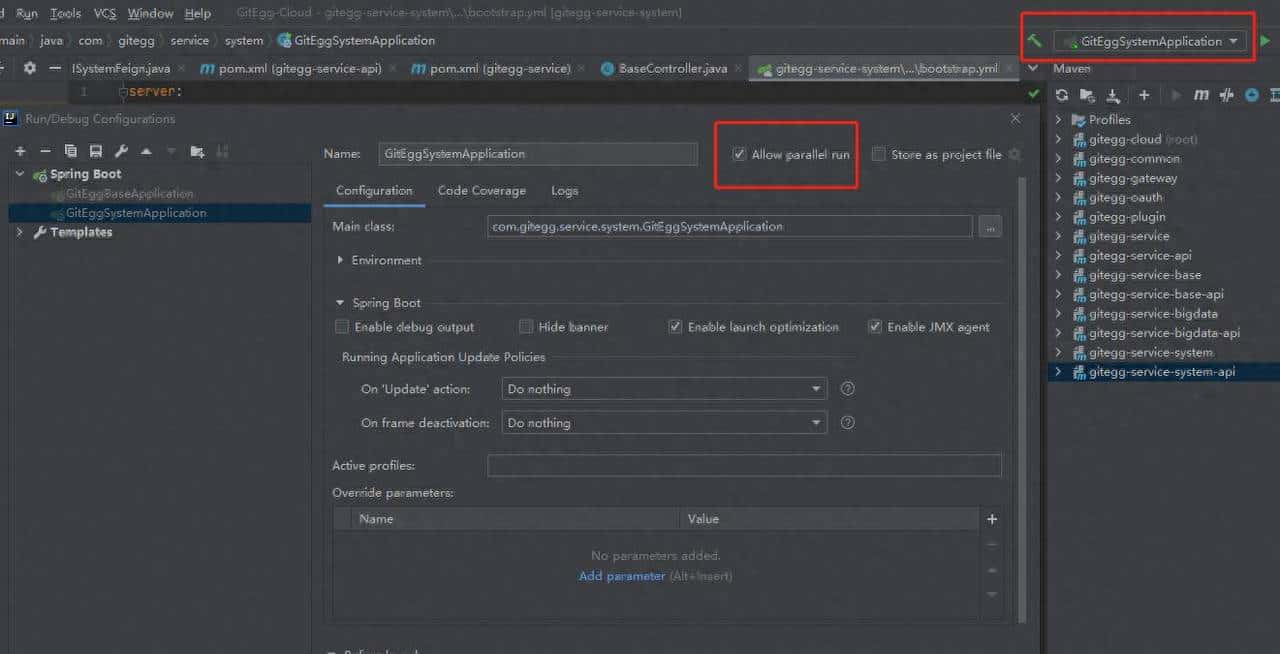Open help for 'Update' action

pos(848,389)
